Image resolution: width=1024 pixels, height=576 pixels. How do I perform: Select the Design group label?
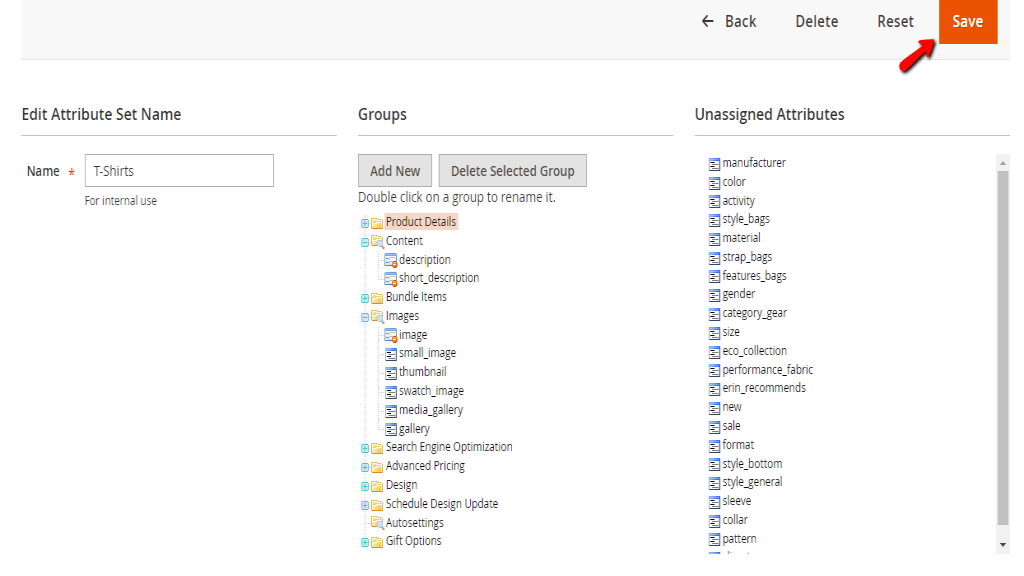tap(401, 485)
